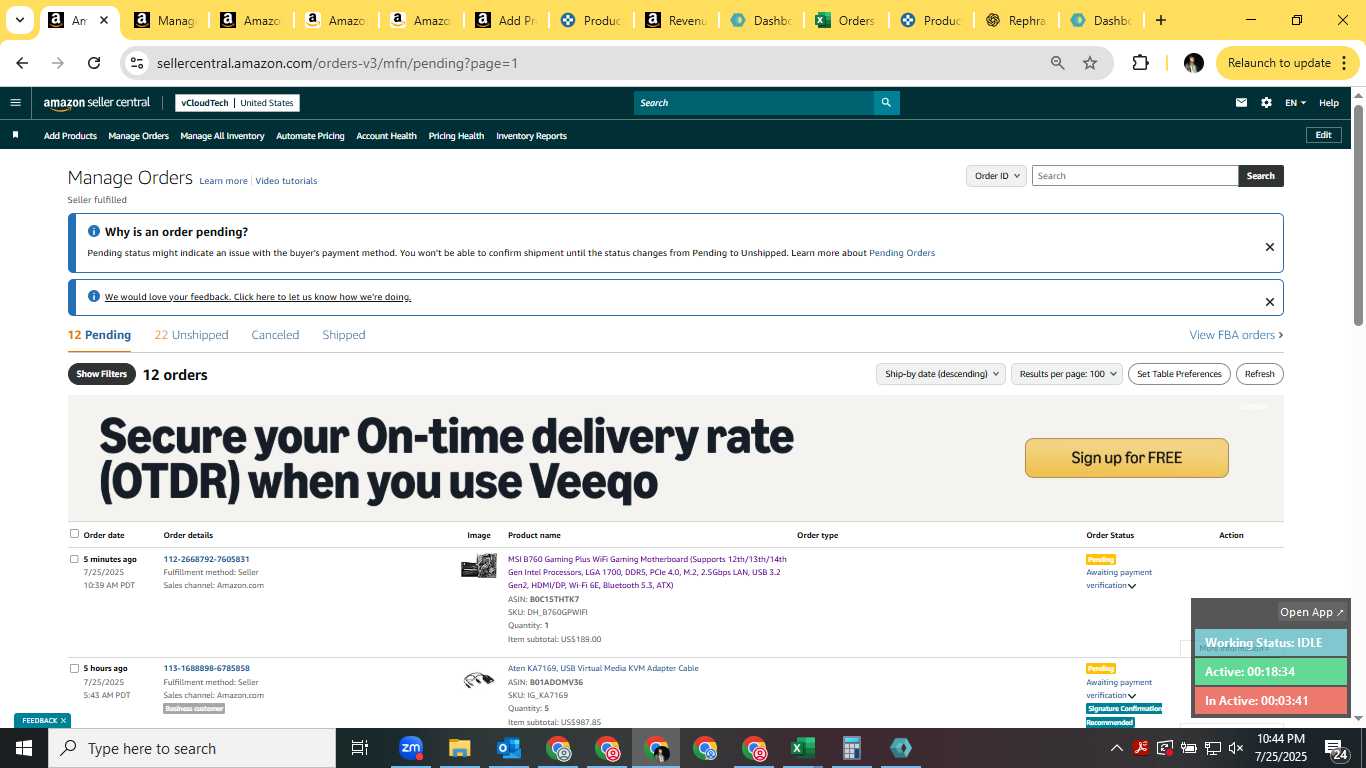Open Inventory Reports in the nav bar
The image size is (1366, 768).
click(x=531, y=136)
